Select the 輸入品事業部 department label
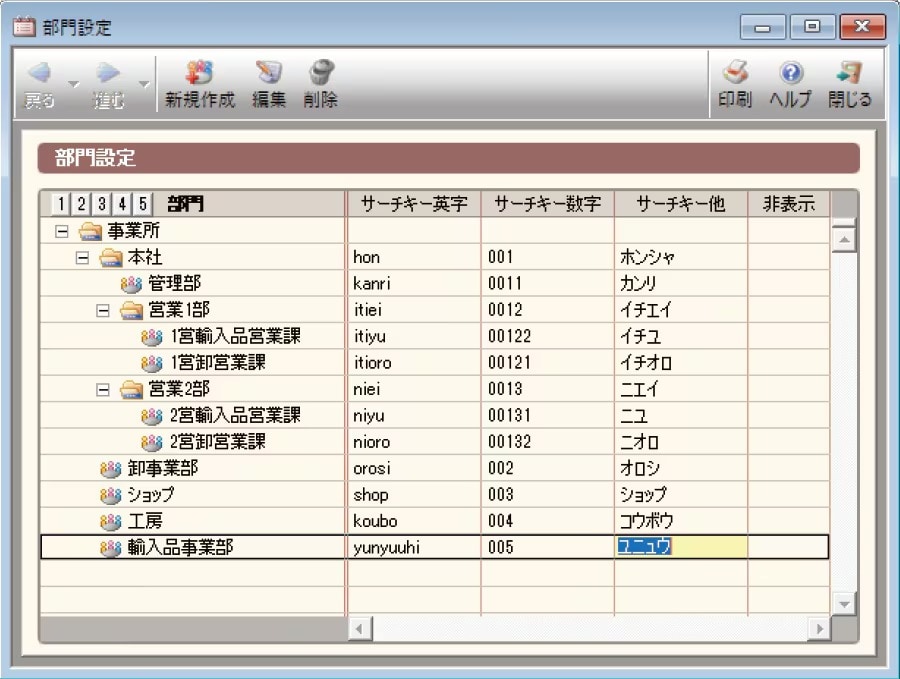 coord(180,547)
